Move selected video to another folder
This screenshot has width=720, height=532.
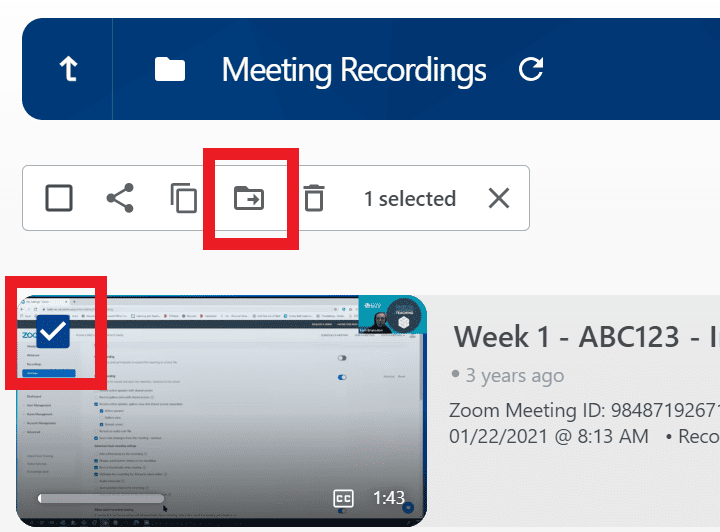pyautogui.click(x=248, y=198)
